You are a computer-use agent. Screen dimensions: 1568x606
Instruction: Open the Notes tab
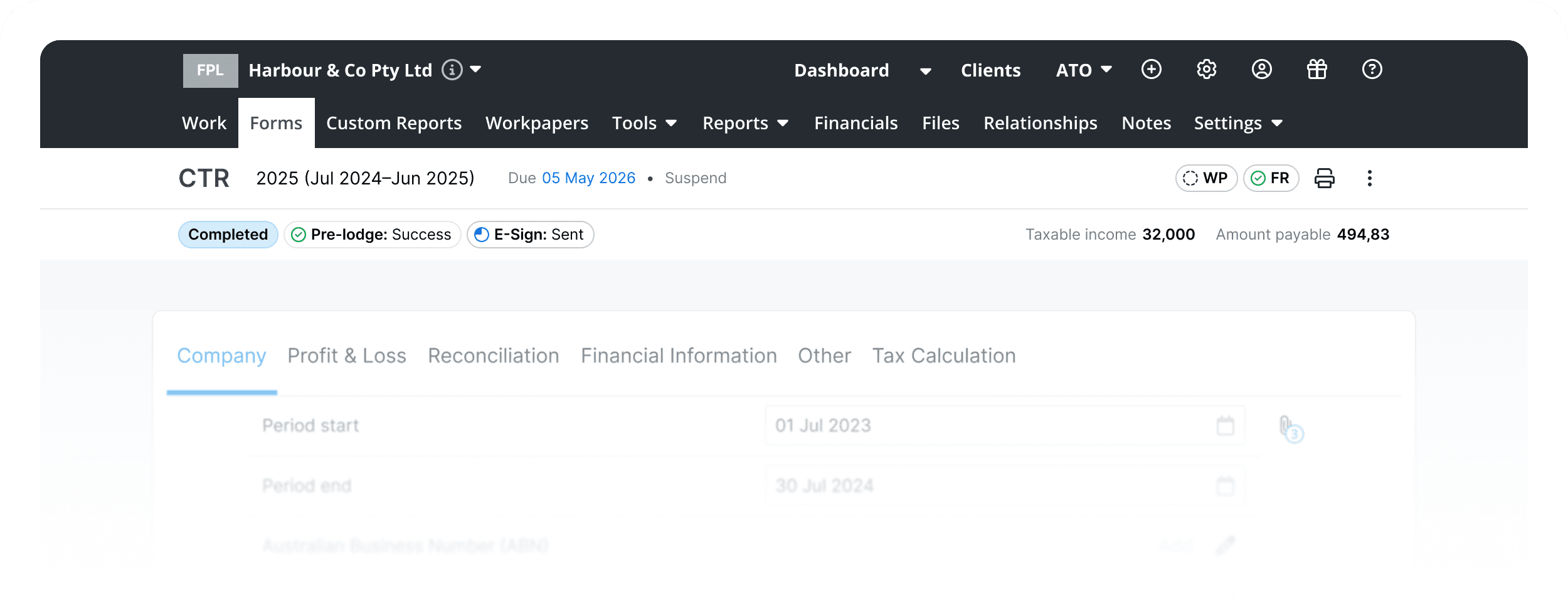[1146, 123]
